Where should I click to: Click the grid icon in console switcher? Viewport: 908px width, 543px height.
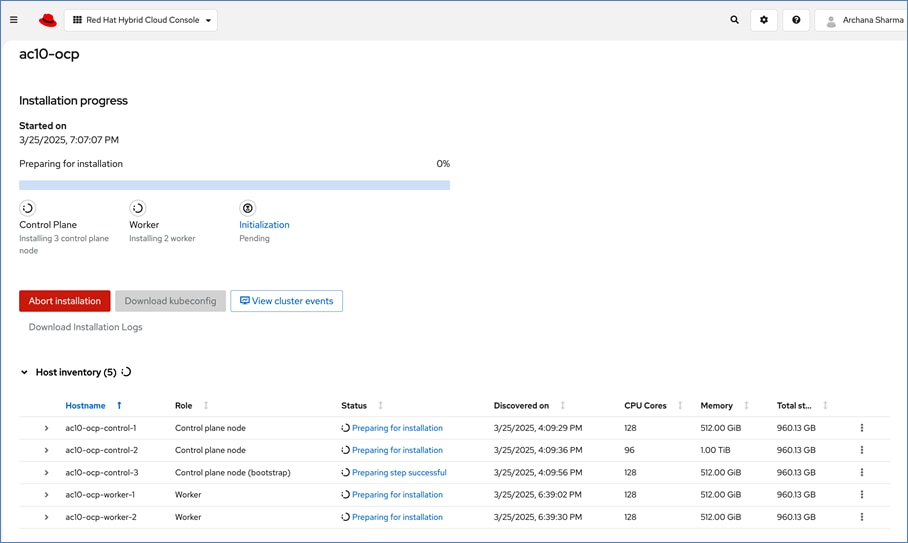[77, 20]
